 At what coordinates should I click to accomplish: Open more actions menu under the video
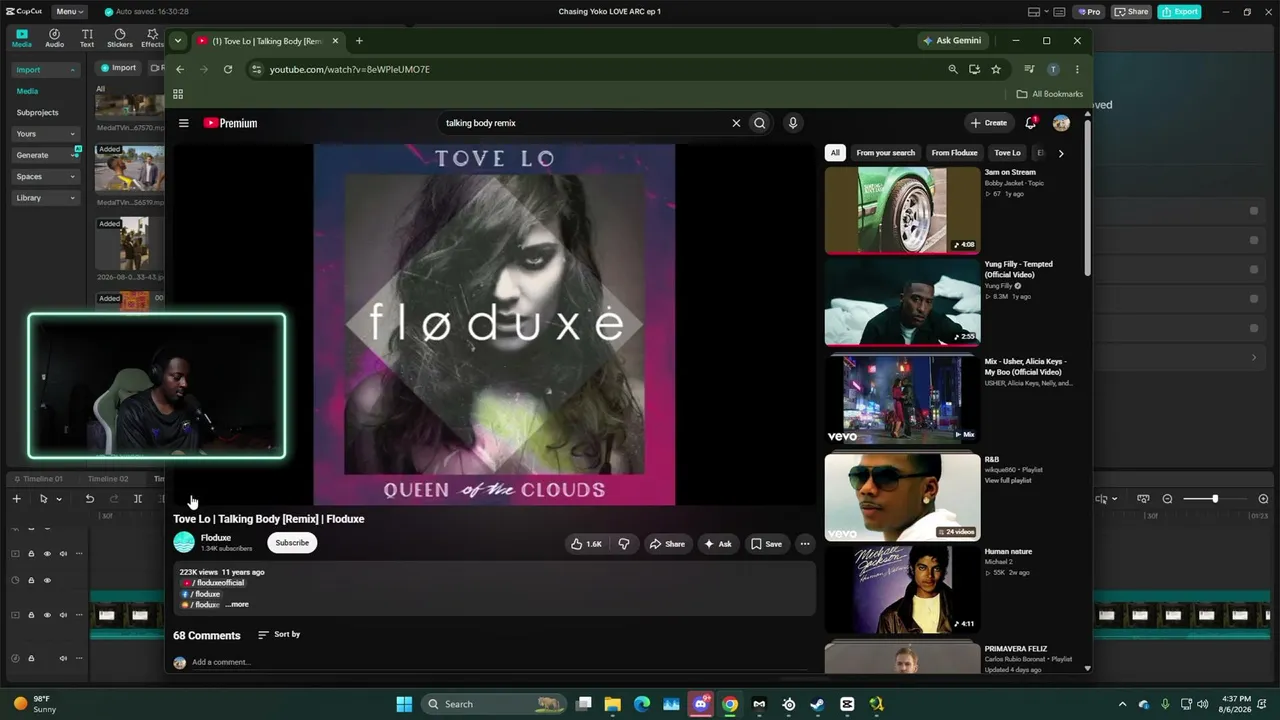click(x=805, y=544)
